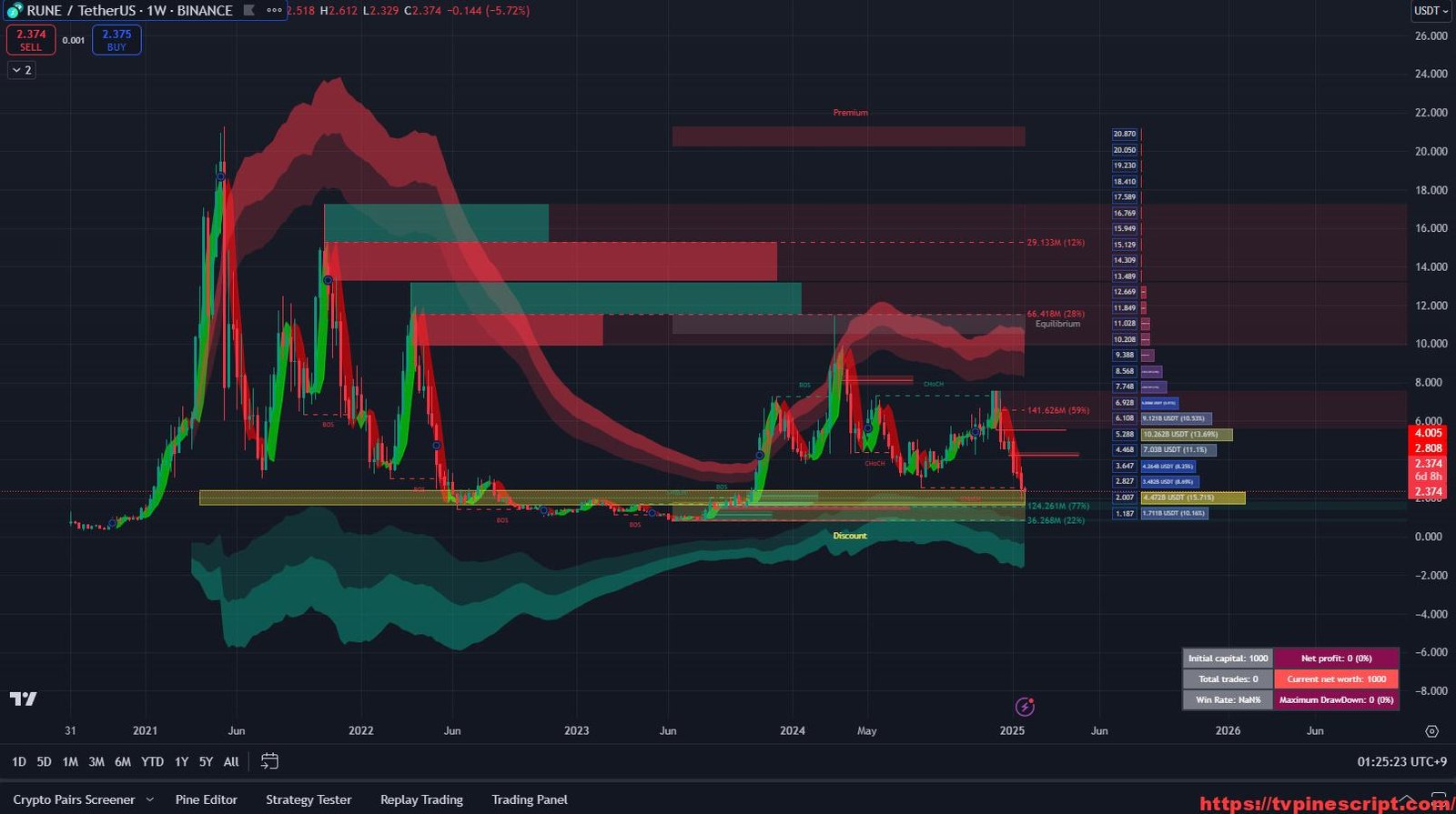
Task: Click the 01:25:23 UTC+9 timezone clock
Action: [x=1401, y=762]
